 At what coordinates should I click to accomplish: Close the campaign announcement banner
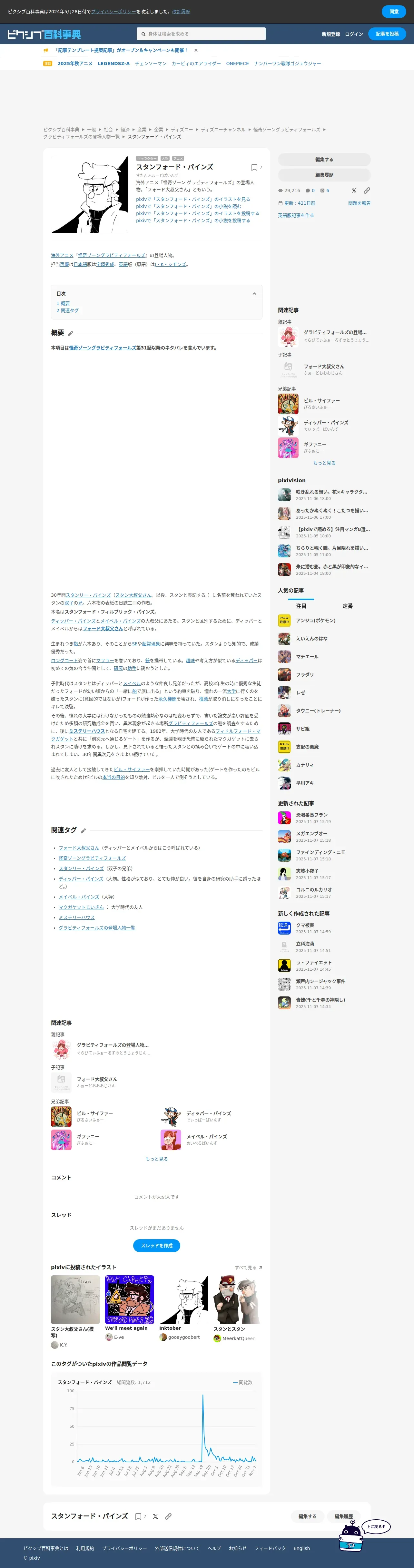click(195, 51)
